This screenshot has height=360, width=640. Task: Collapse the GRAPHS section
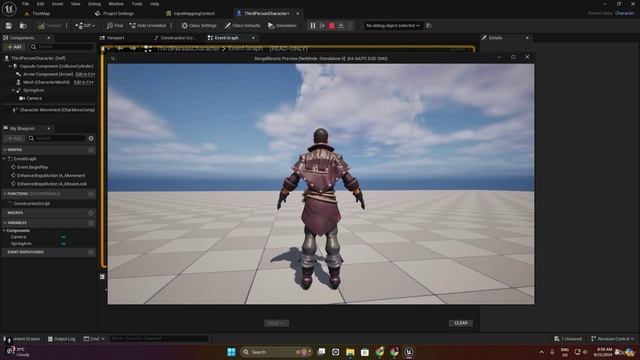(5, 150)
